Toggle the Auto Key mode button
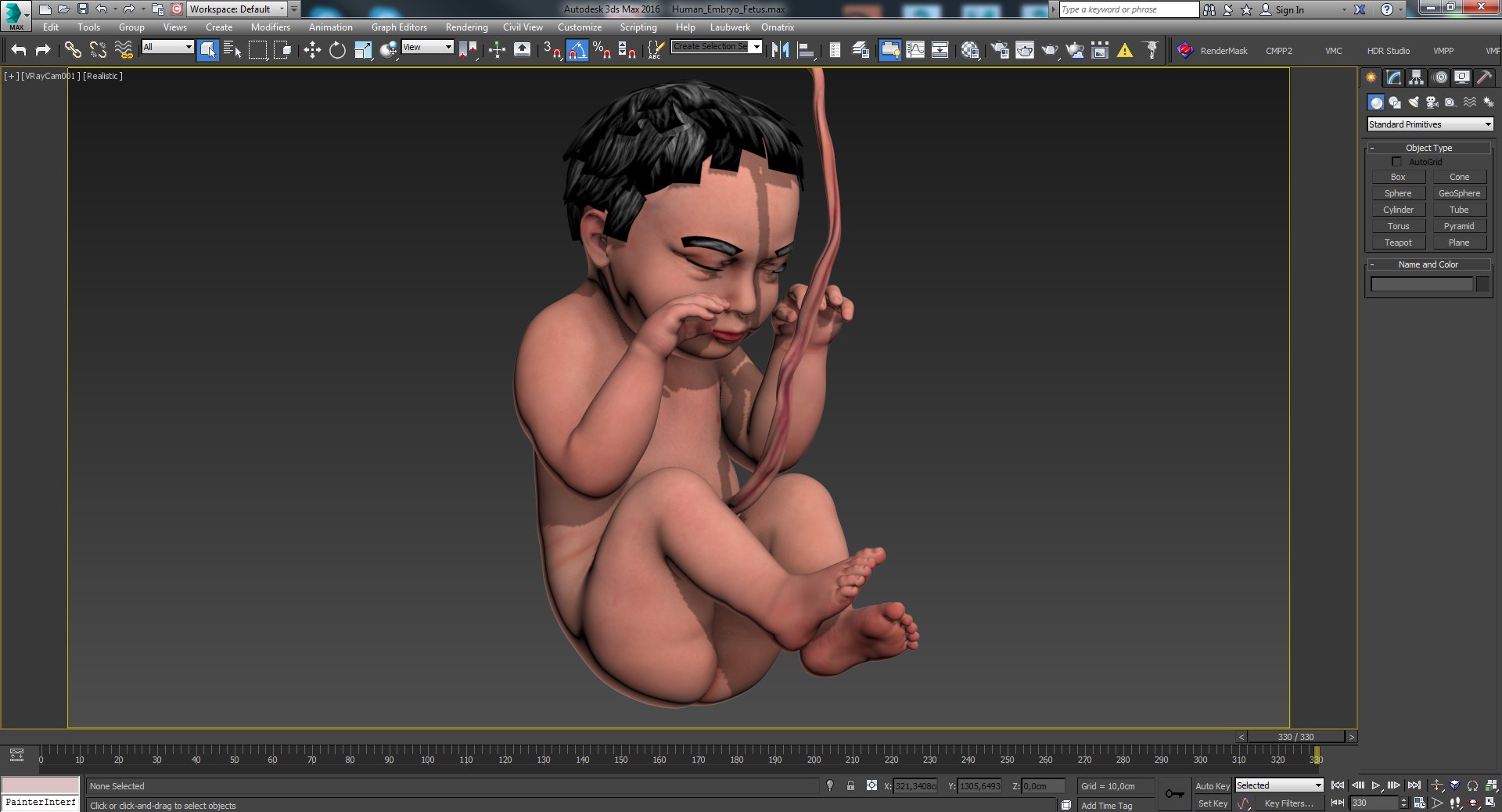Image resolution: width=1502 pixels, height=812 pixels. click(1212, 786)
